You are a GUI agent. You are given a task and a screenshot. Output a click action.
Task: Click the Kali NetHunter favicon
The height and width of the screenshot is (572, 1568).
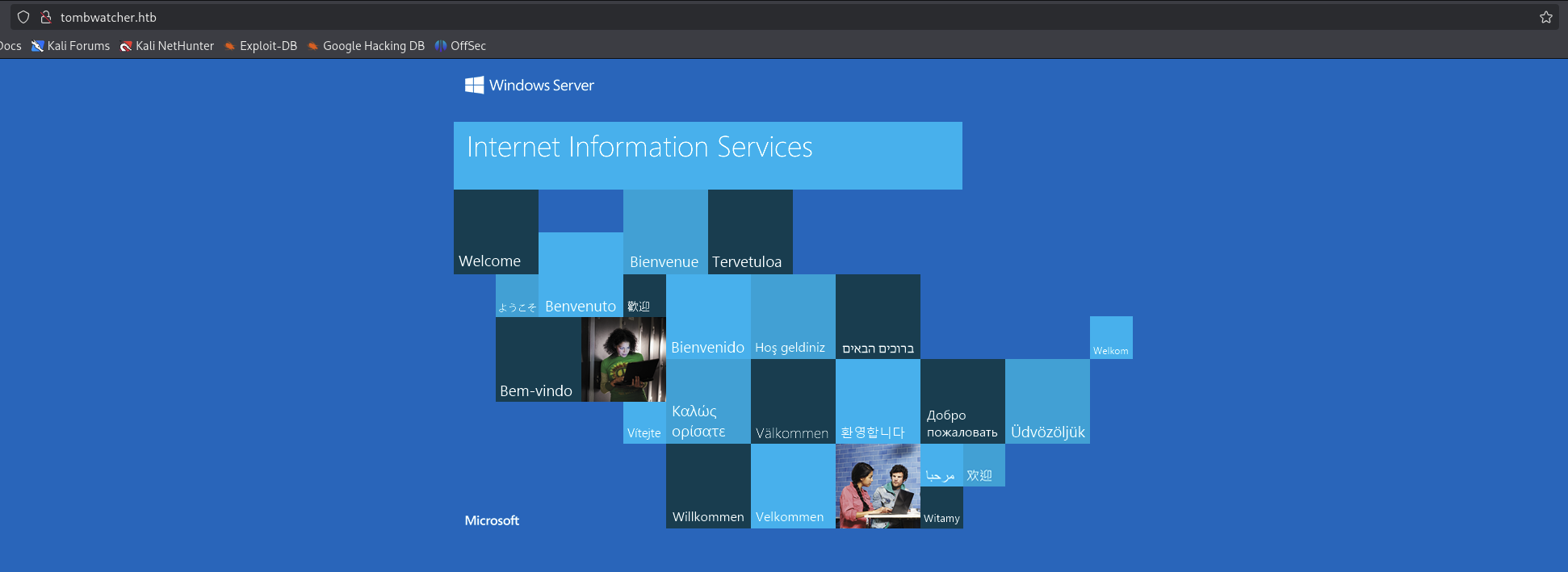point(126,46)
